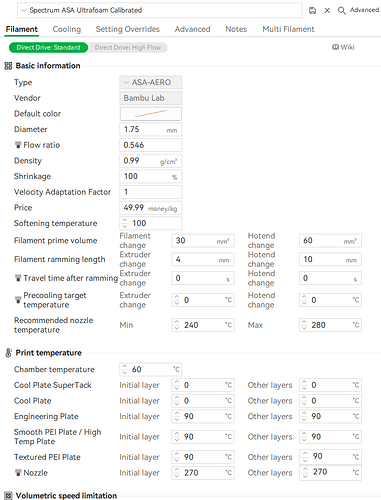Open the Wiki book icon link
381x500 pixels.
pyautogui.click(x=335, y=47)
